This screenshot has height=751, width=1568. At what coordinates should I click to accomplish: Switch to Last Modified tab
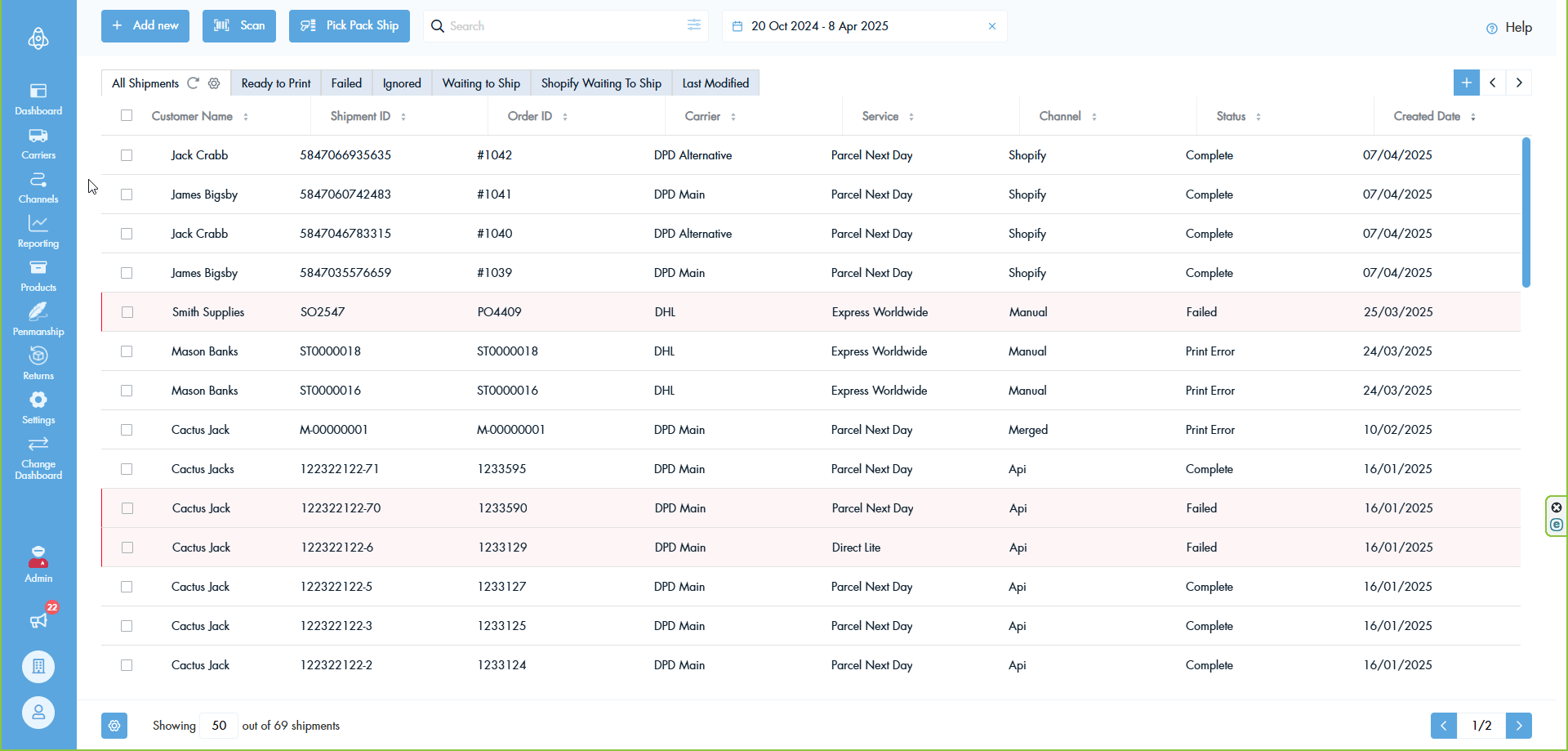click(x=715, y=83)
